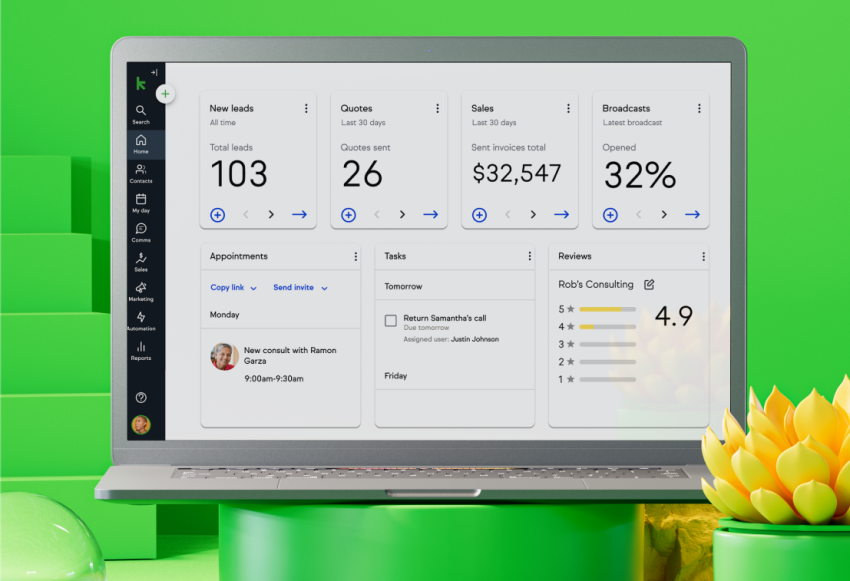Open Marketing in the sidebar

click(x=141, y=292)
